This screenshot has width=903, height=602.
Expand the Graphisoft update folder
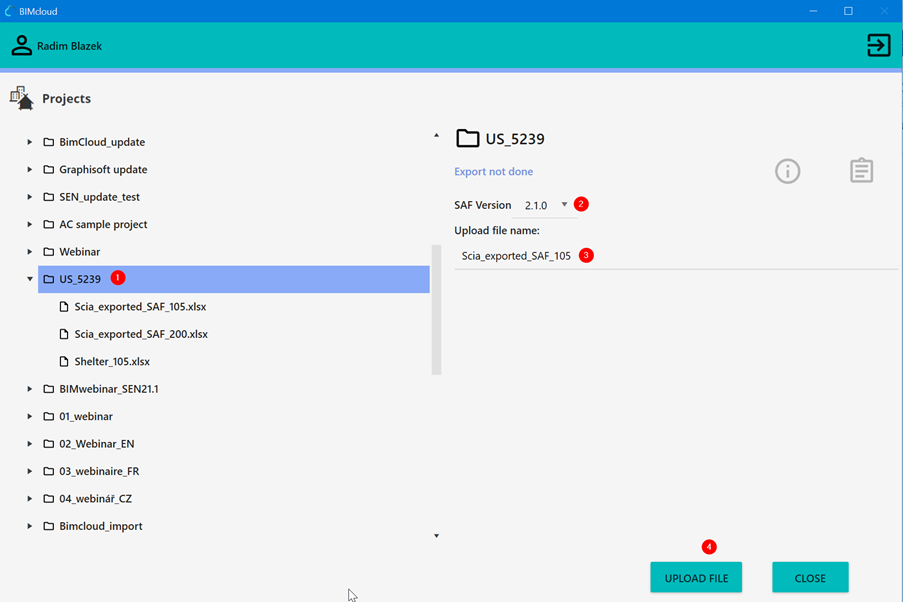29,169
